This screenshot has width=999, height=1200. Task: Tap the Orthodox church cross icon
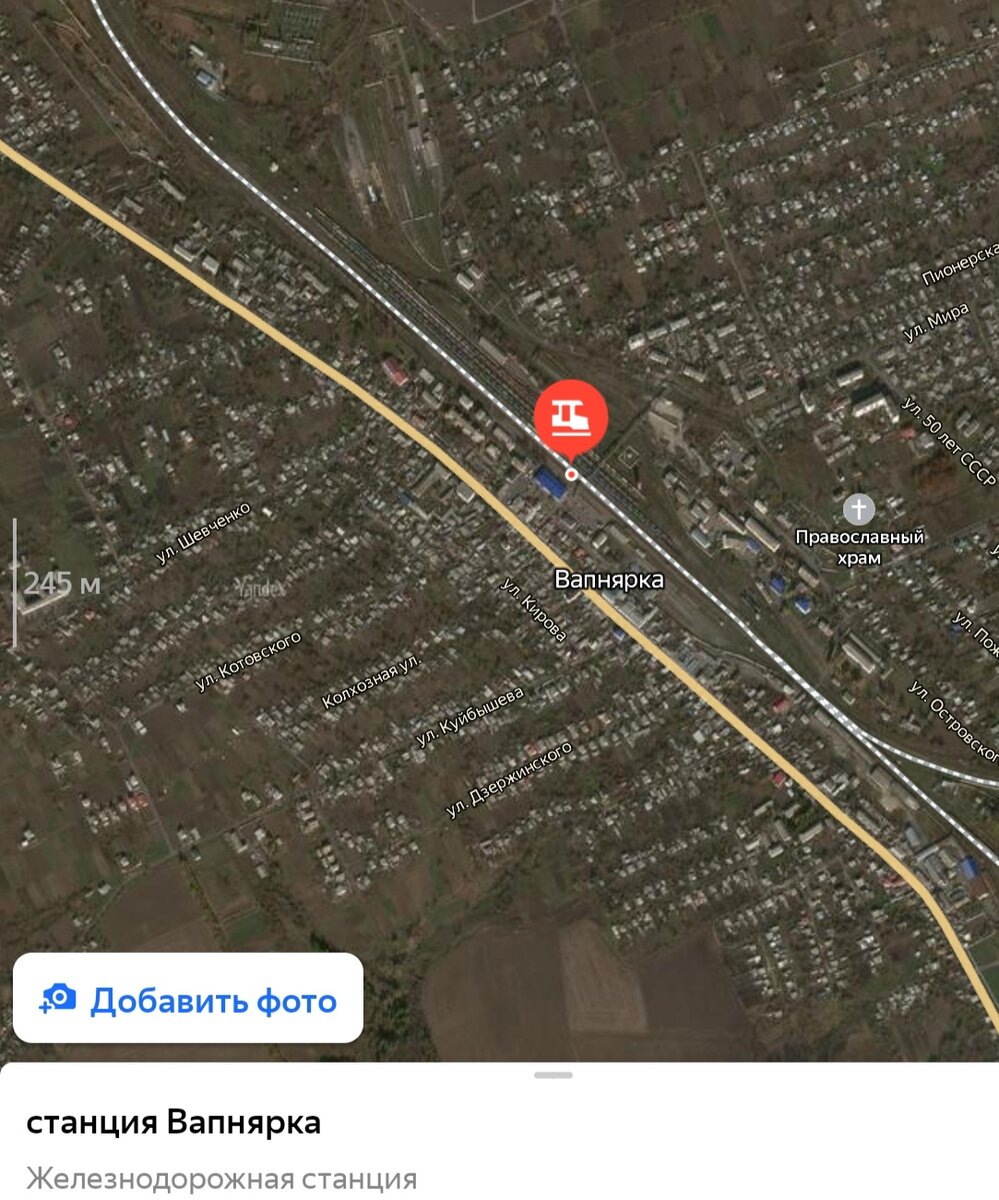coord(859,509)
